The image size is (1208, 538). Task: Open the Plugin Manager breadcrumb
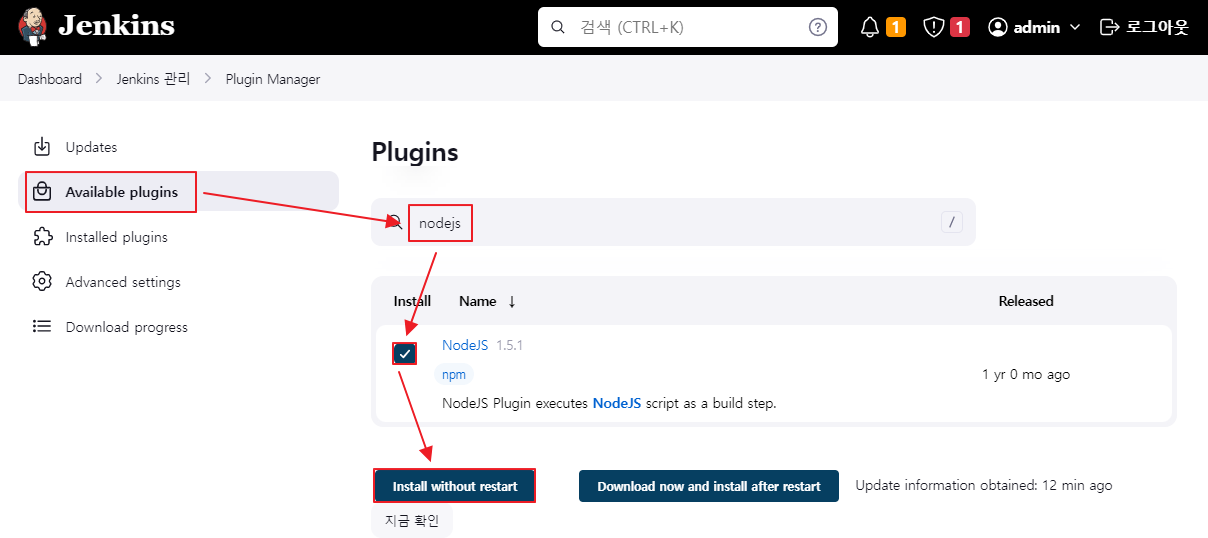(273, 79)
